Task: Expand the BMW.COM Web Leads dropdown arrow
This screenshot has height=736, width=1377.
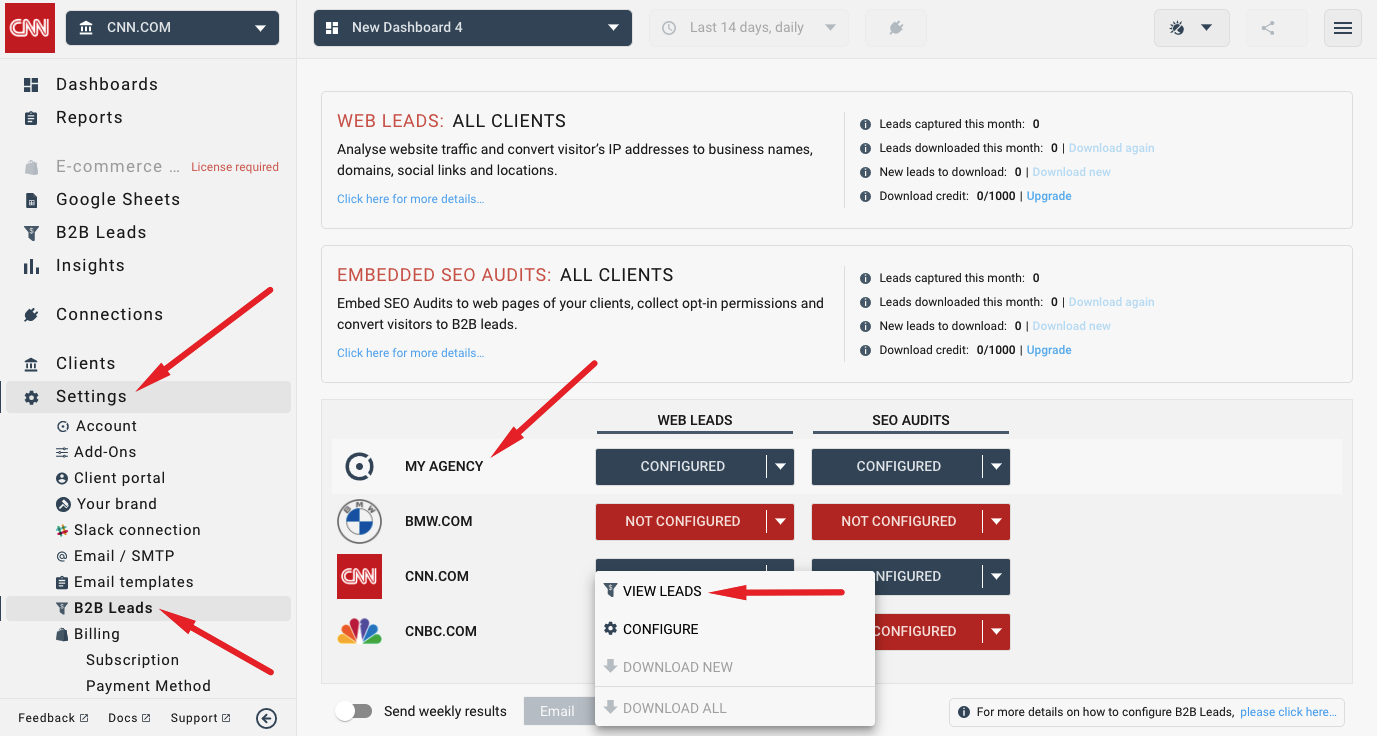Action: [x=780, y=521]
